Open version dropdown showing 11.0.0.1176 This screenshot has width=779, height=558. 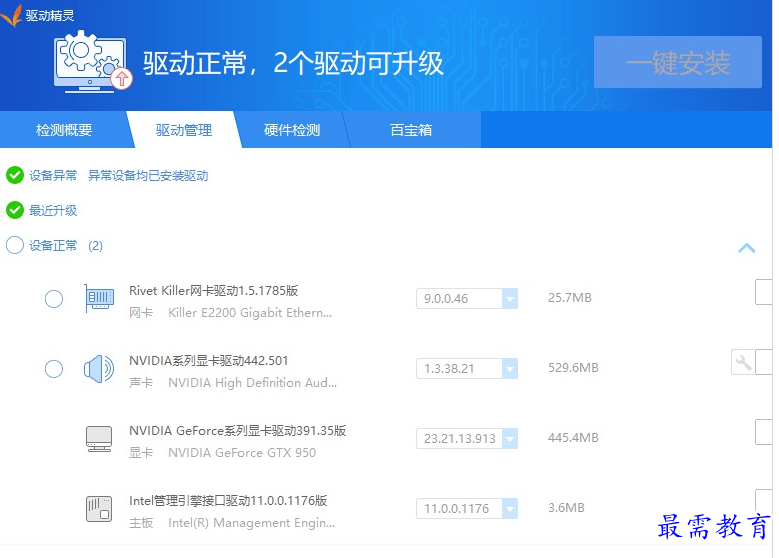click(x=467, y=509)
